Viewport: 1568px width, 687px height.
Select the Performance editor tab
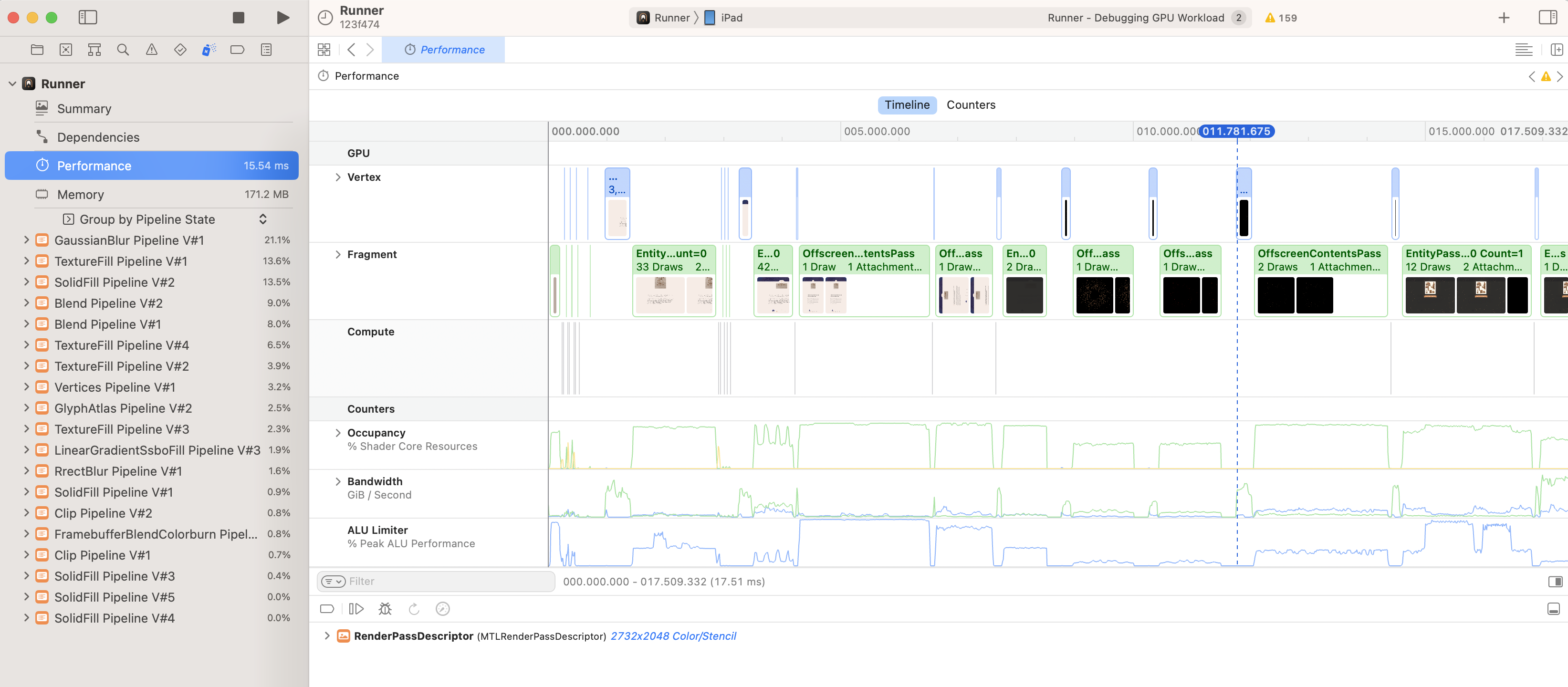[x=444, y=50]
